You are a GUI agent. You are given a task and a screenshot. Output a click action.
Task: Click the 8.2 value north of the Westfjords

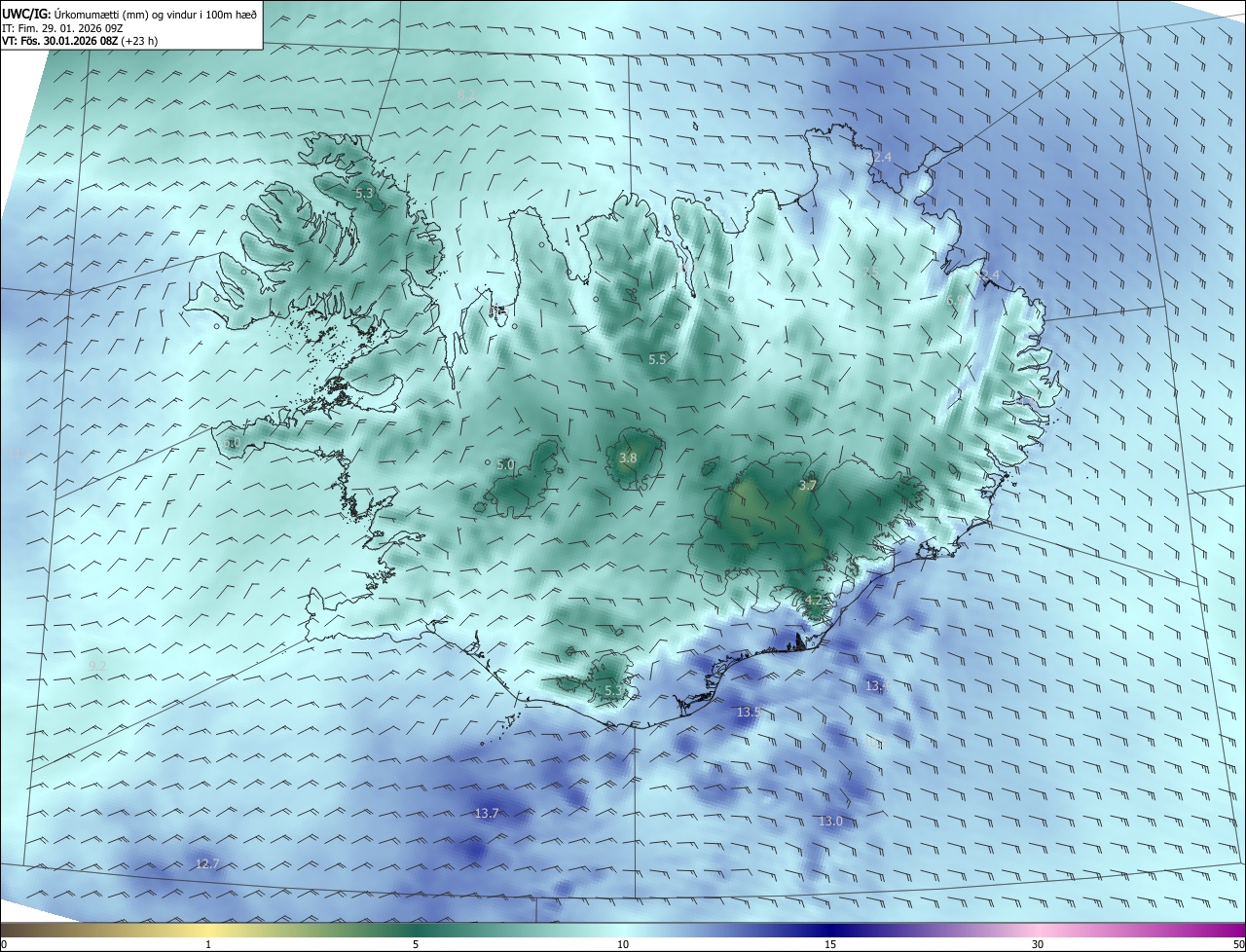tap(466, 94)
